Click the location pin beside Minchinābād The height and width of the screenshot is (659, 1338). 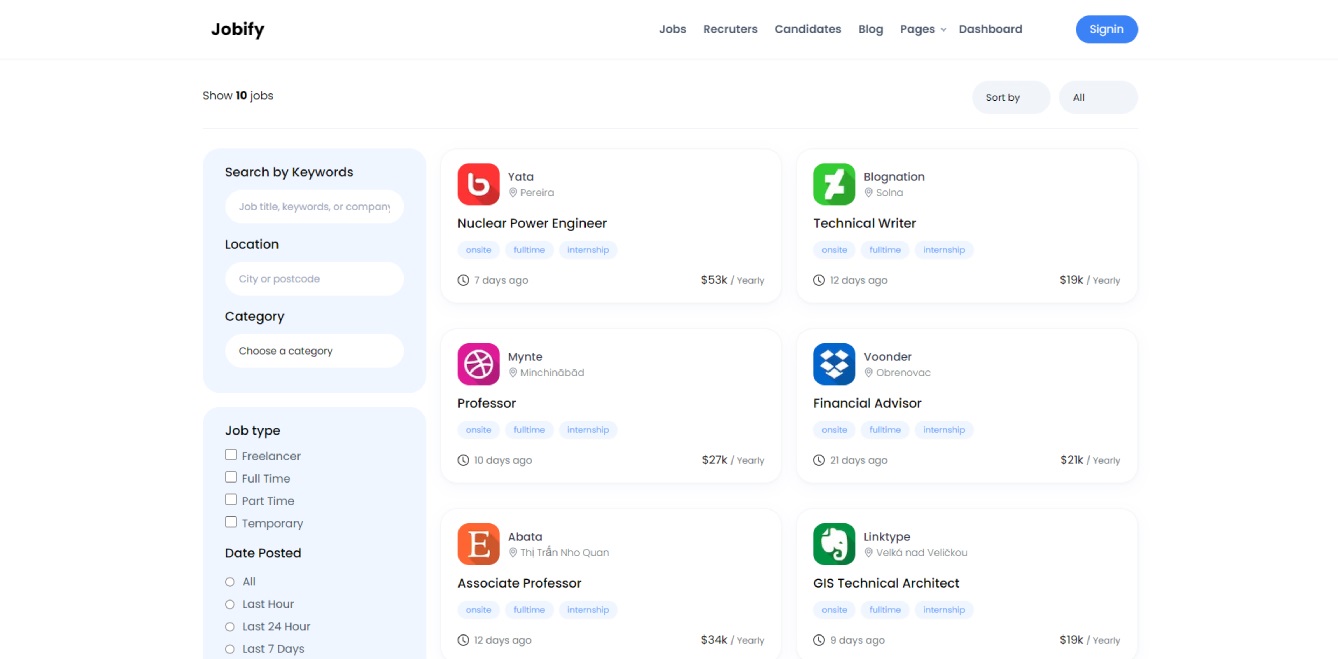[513, 373]
